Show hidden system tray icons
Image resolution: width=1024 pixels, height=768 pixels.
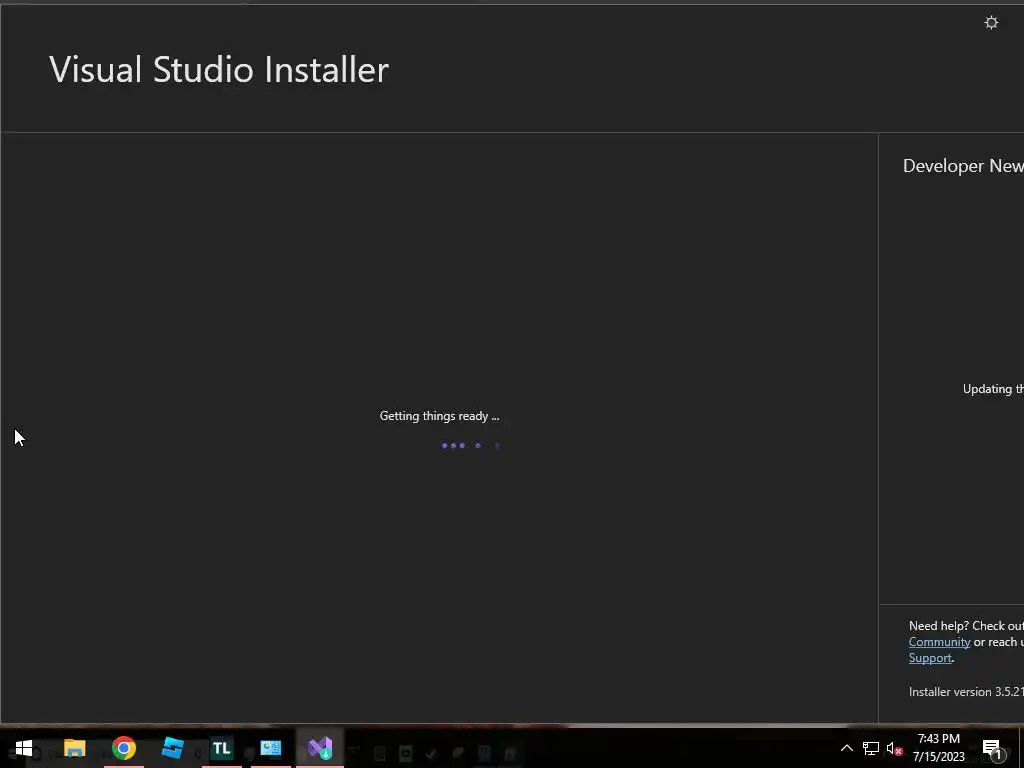tap(846, 748)
